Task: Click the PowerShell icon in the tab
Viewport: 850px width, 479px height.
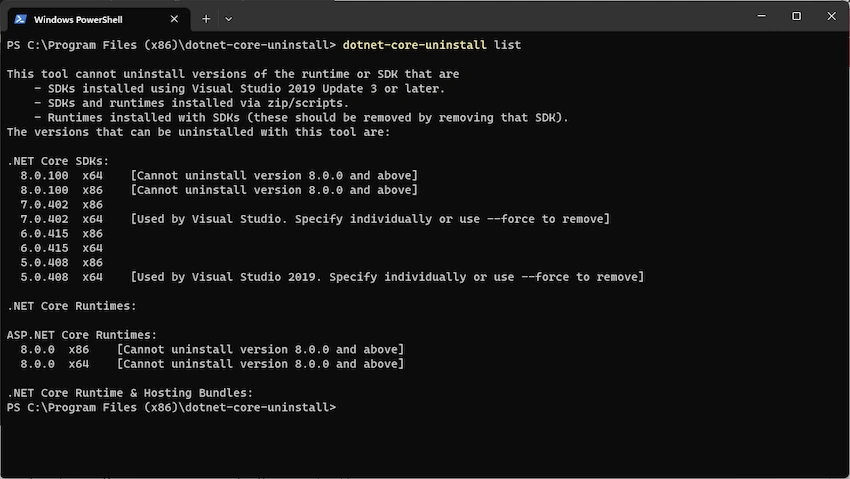Action: pos(21,19)
